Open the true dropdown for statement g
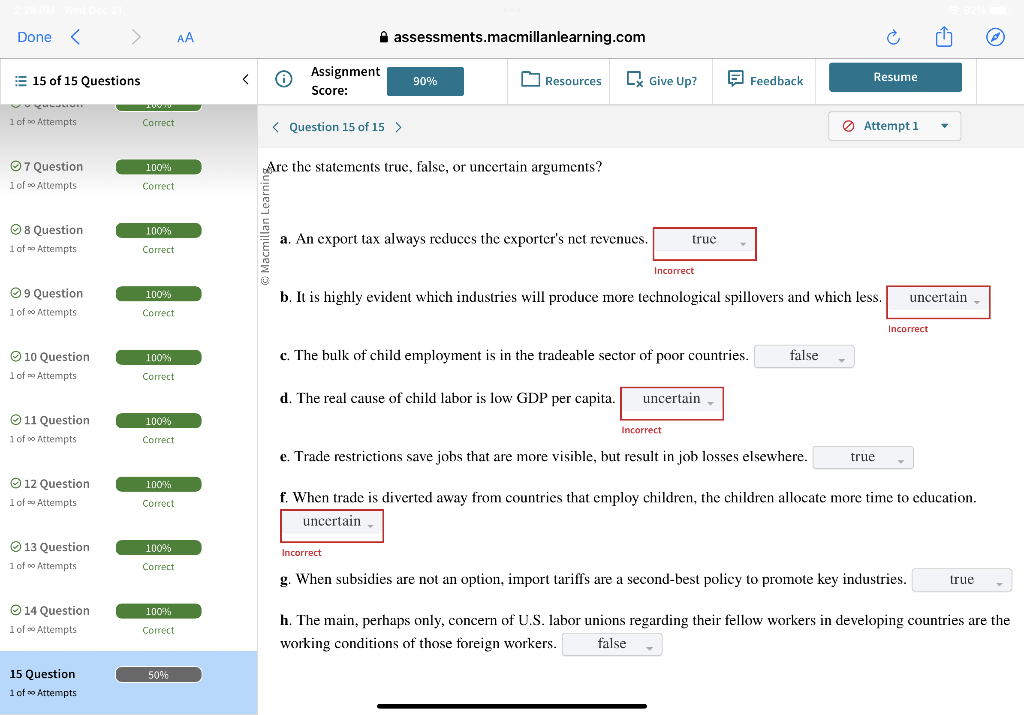The image size is (1024, 715). pyautogui.click(x=961, y=579)
